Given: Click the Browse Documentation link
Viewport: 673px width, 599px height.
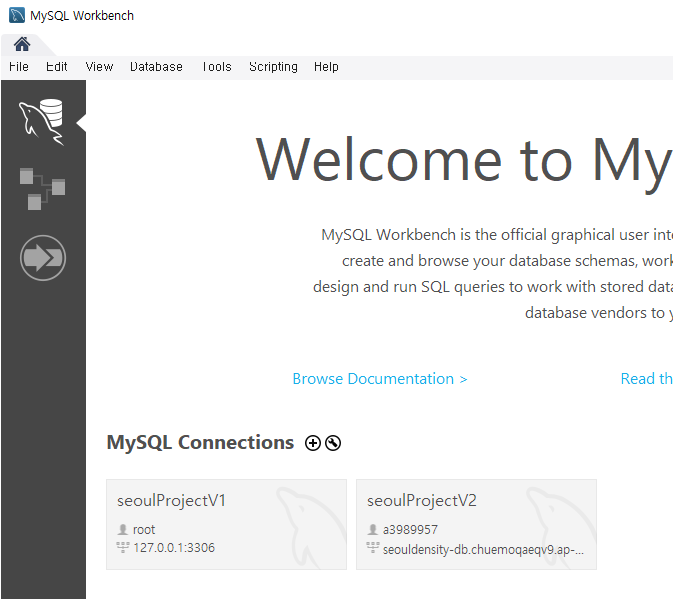Looking at the screenshot, I should [x=380, y=379].
